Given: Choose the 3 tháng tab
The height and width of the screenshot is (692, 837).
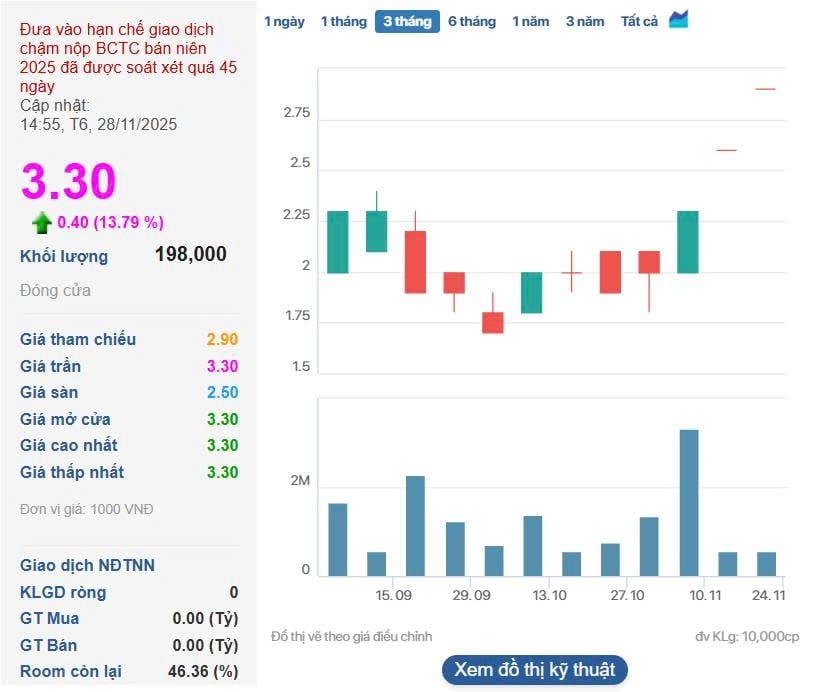Looking at the screenshot, I should (x=407, y=21).
